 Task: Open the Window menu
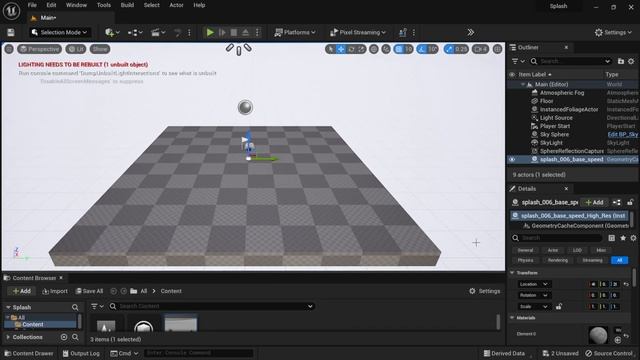[76, 5]
